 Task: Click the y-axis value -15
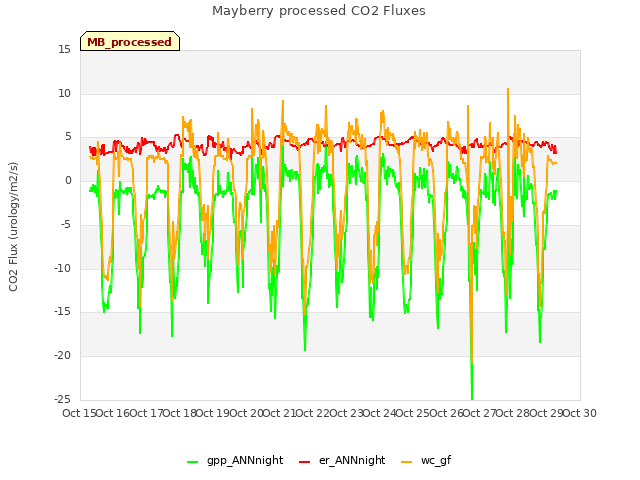coord(62,312)
